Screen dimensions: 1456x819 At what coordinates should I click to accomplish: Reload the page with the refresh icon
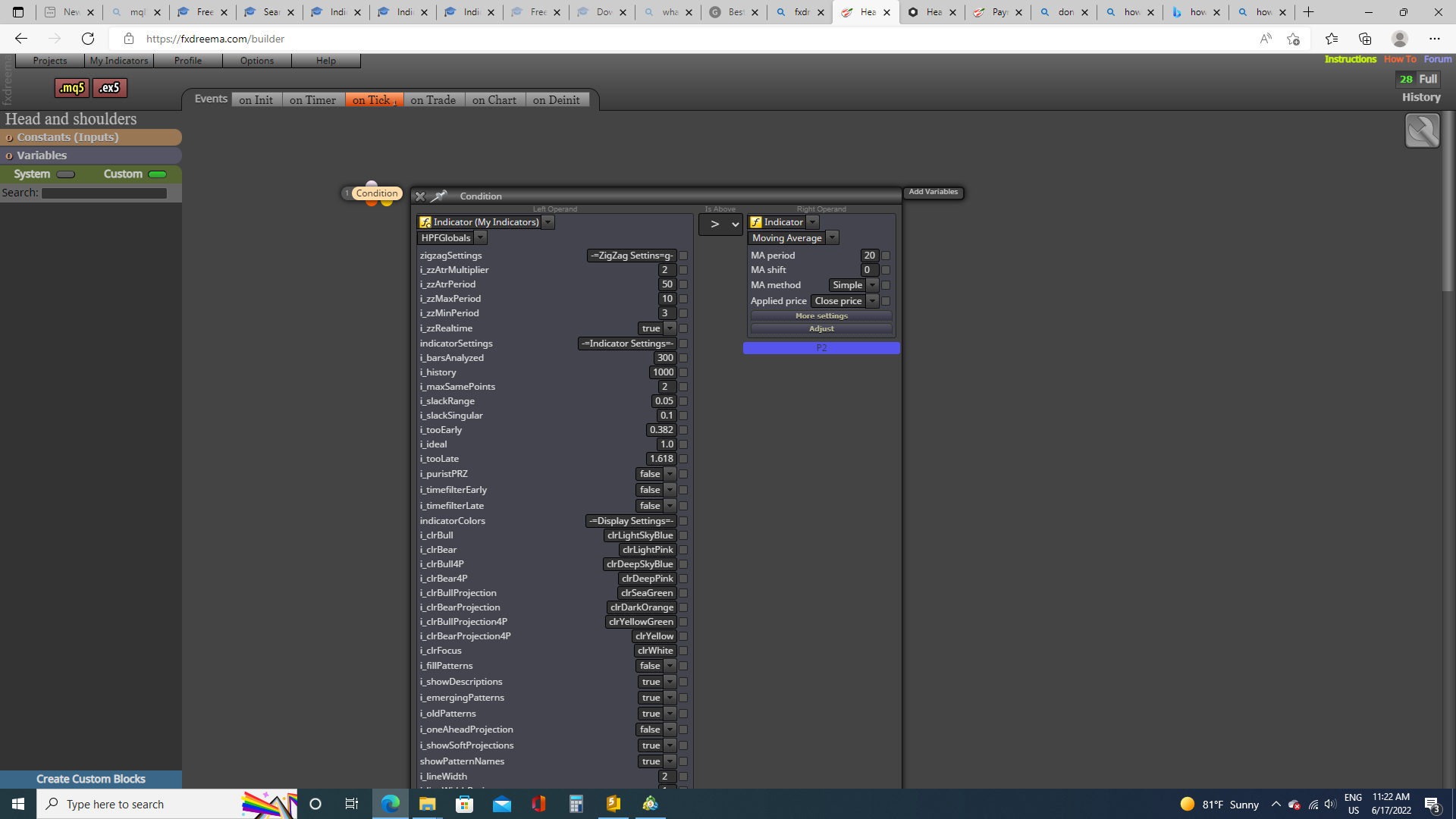coord(88,39)
